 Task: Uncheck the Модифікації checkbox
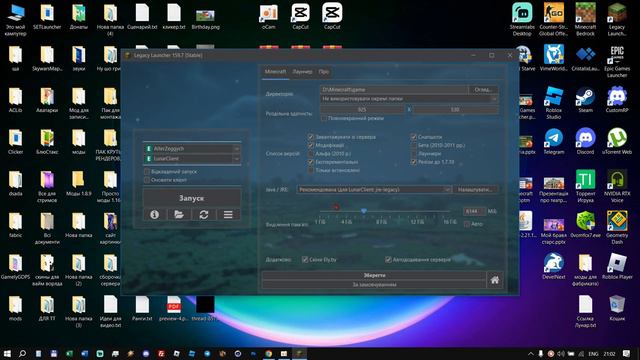point(311,145)
